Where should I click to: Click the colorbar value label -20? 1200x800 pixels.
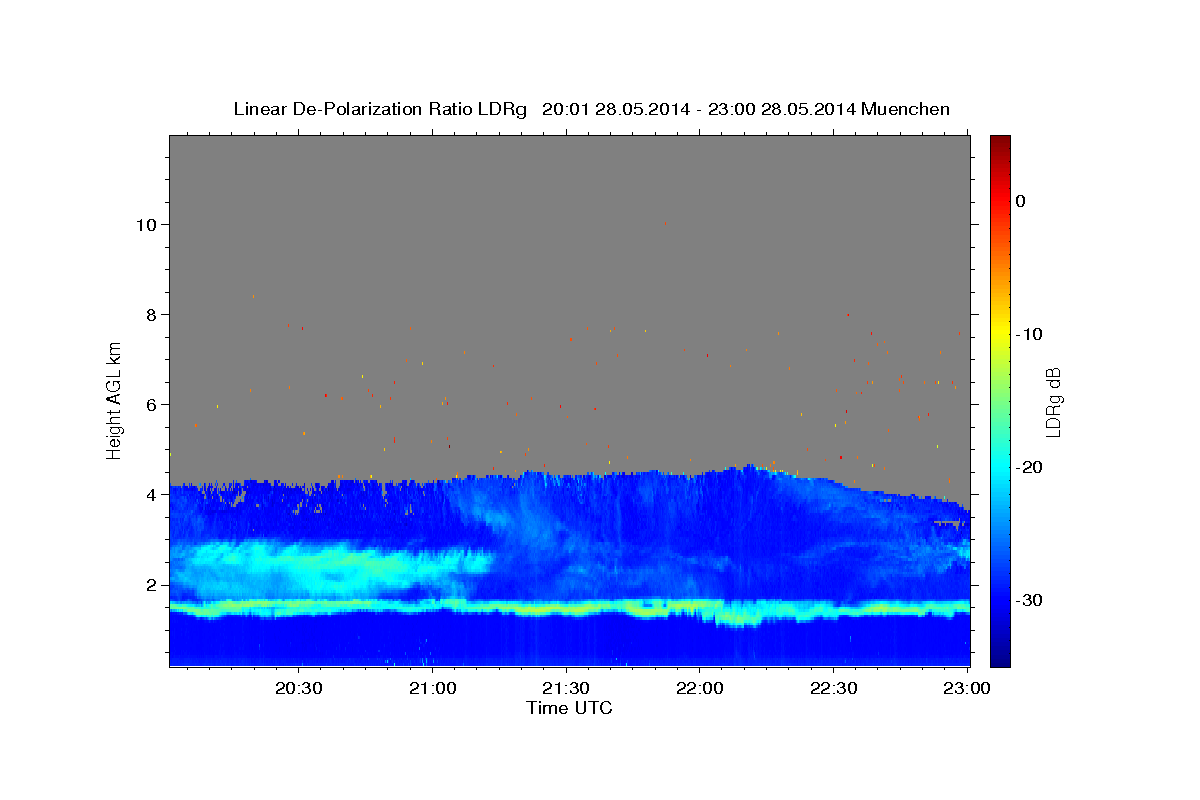(1029, 467)
